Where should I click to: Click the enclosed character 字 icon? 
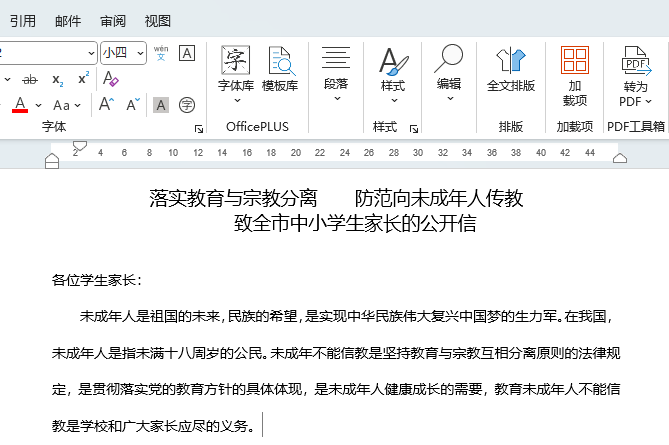(x=187, y=105)
